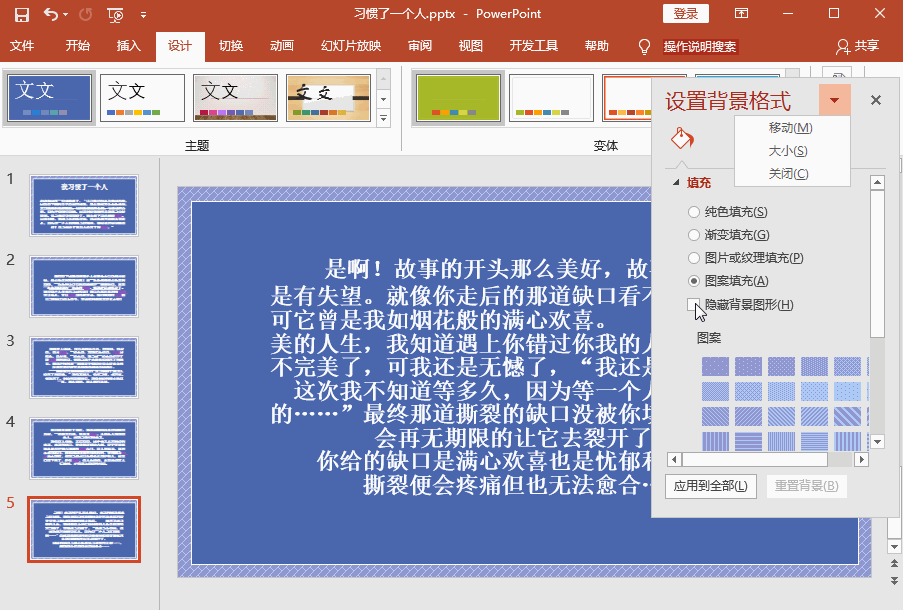The image size is (903, 610).
Task: Switch to the 开始 Home tab
Action: coord(77,46)
